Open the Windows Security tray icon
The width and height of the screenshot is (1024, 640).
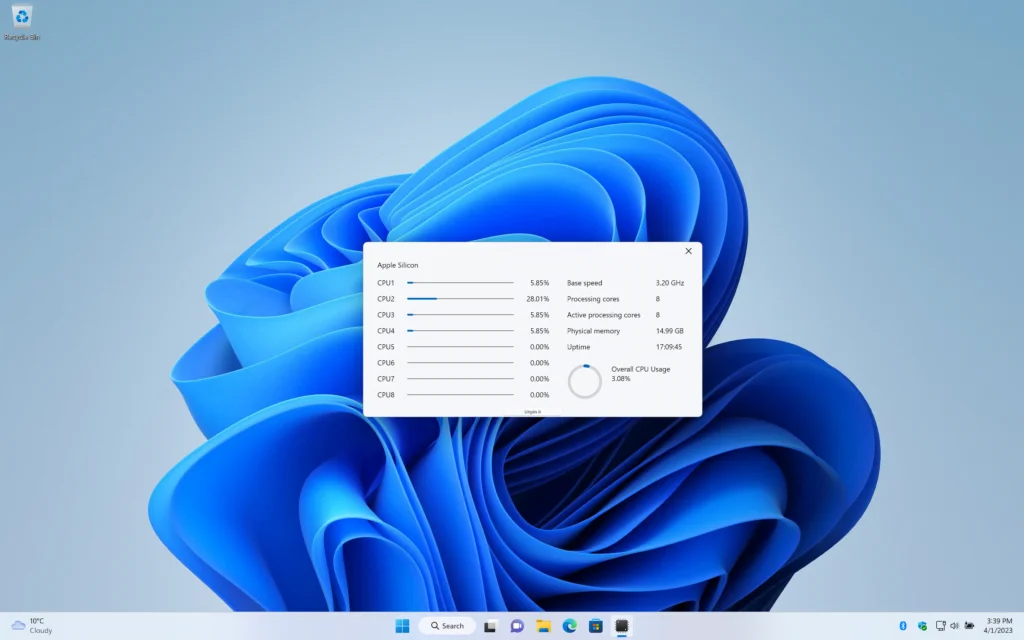pyautogui.click(x=922, y=626)
